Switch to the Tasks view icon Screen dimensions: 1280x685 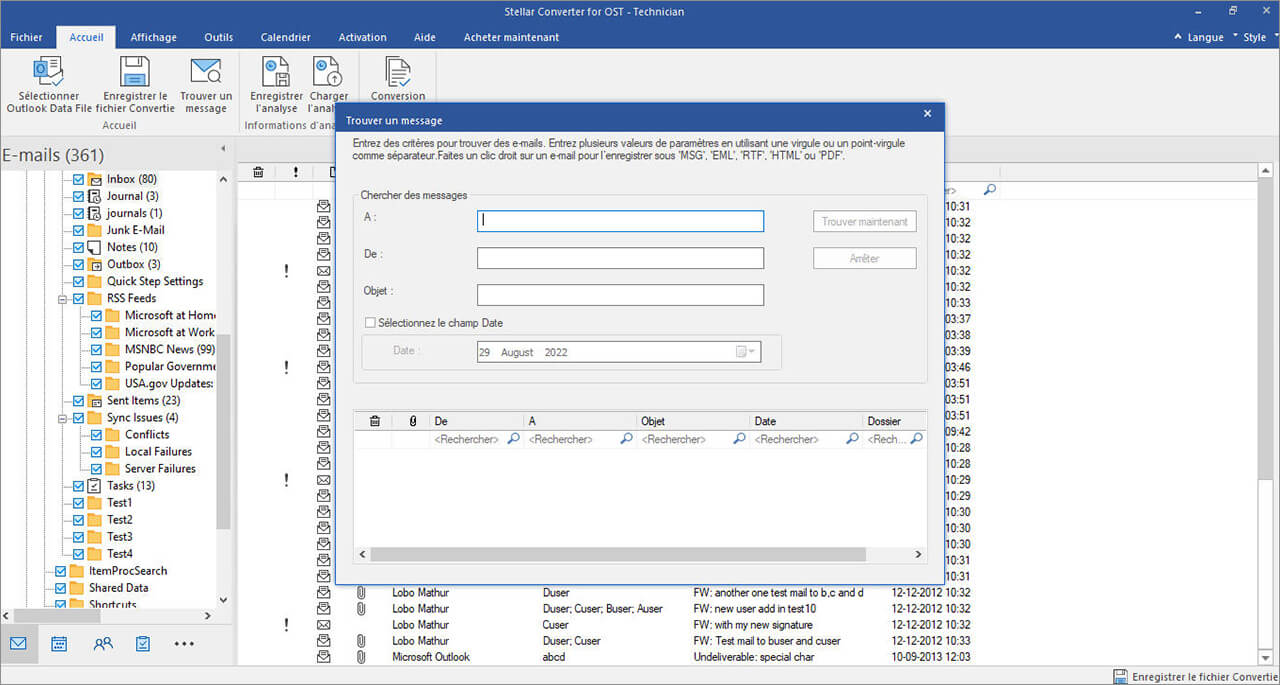(x=143, y=644)
